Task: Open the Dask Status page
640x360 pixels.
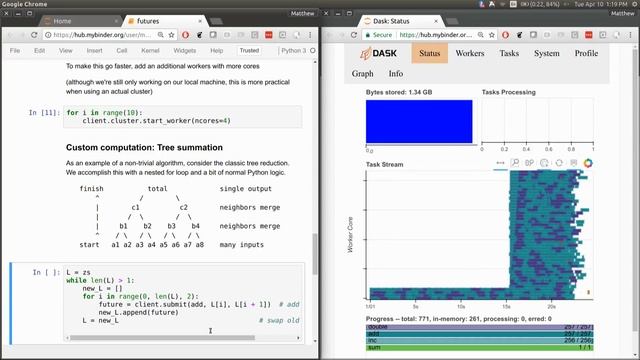Action: click(x=429, y=53)
